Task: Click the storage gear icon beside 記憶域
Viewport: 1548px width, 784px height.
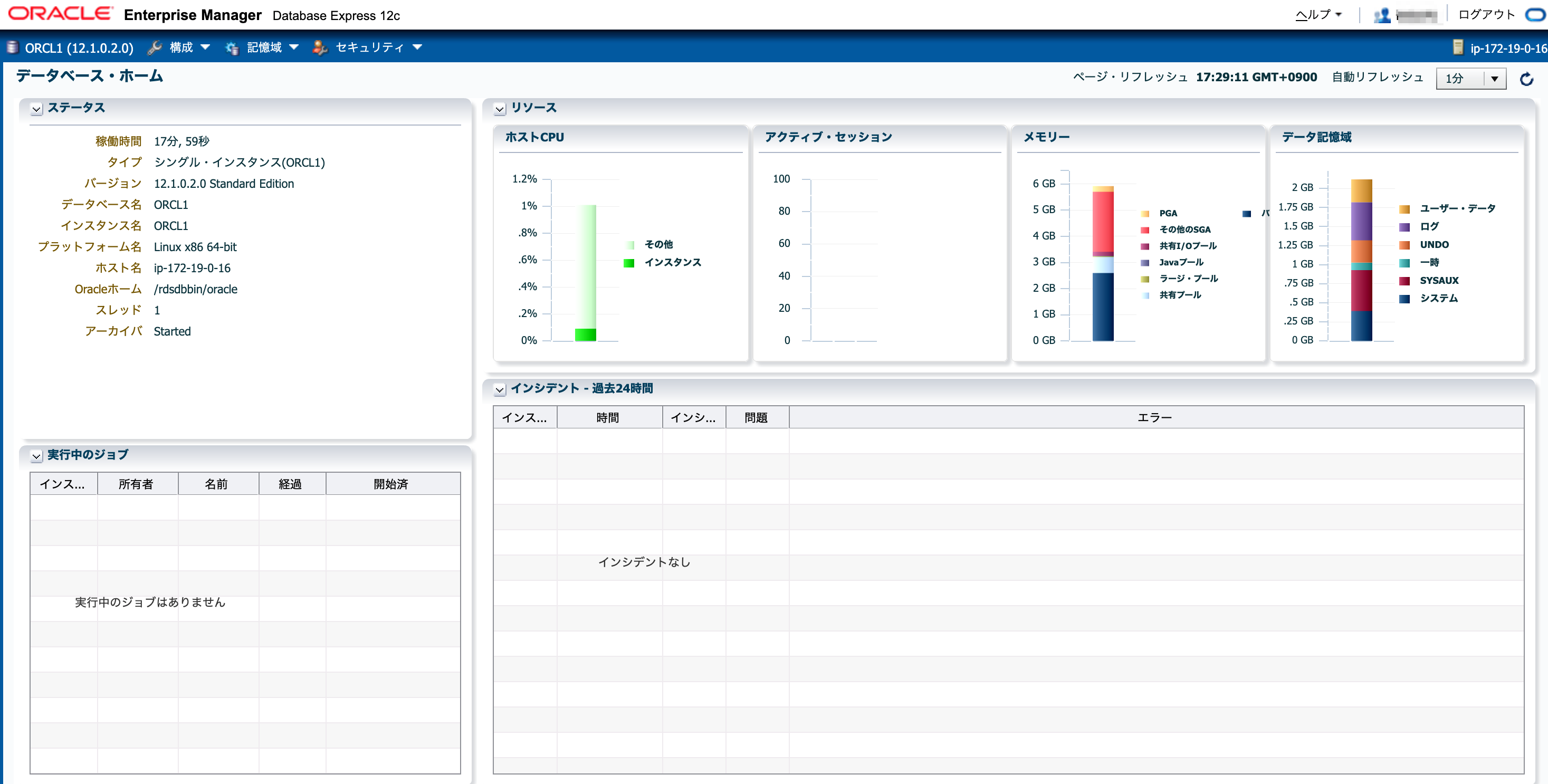Action: 232,48
